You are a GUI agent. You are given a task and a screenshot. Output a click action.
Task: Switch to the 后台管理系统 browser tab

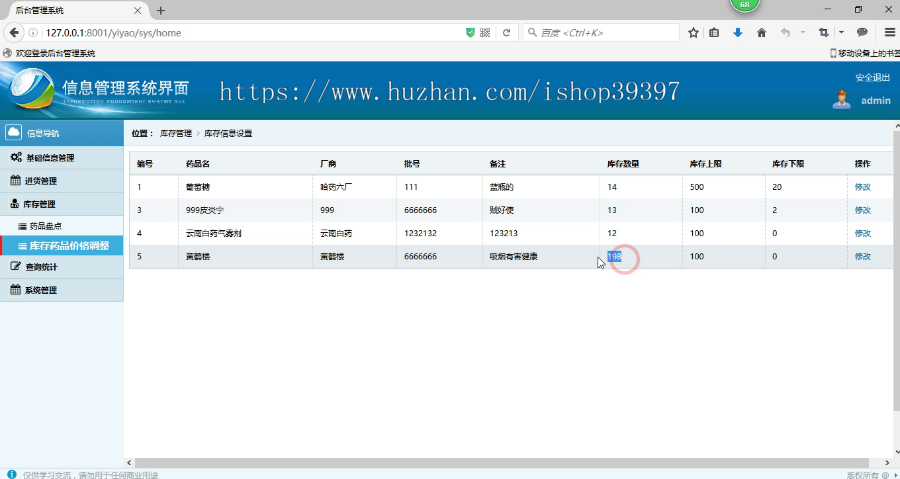(x=74, y=10)
